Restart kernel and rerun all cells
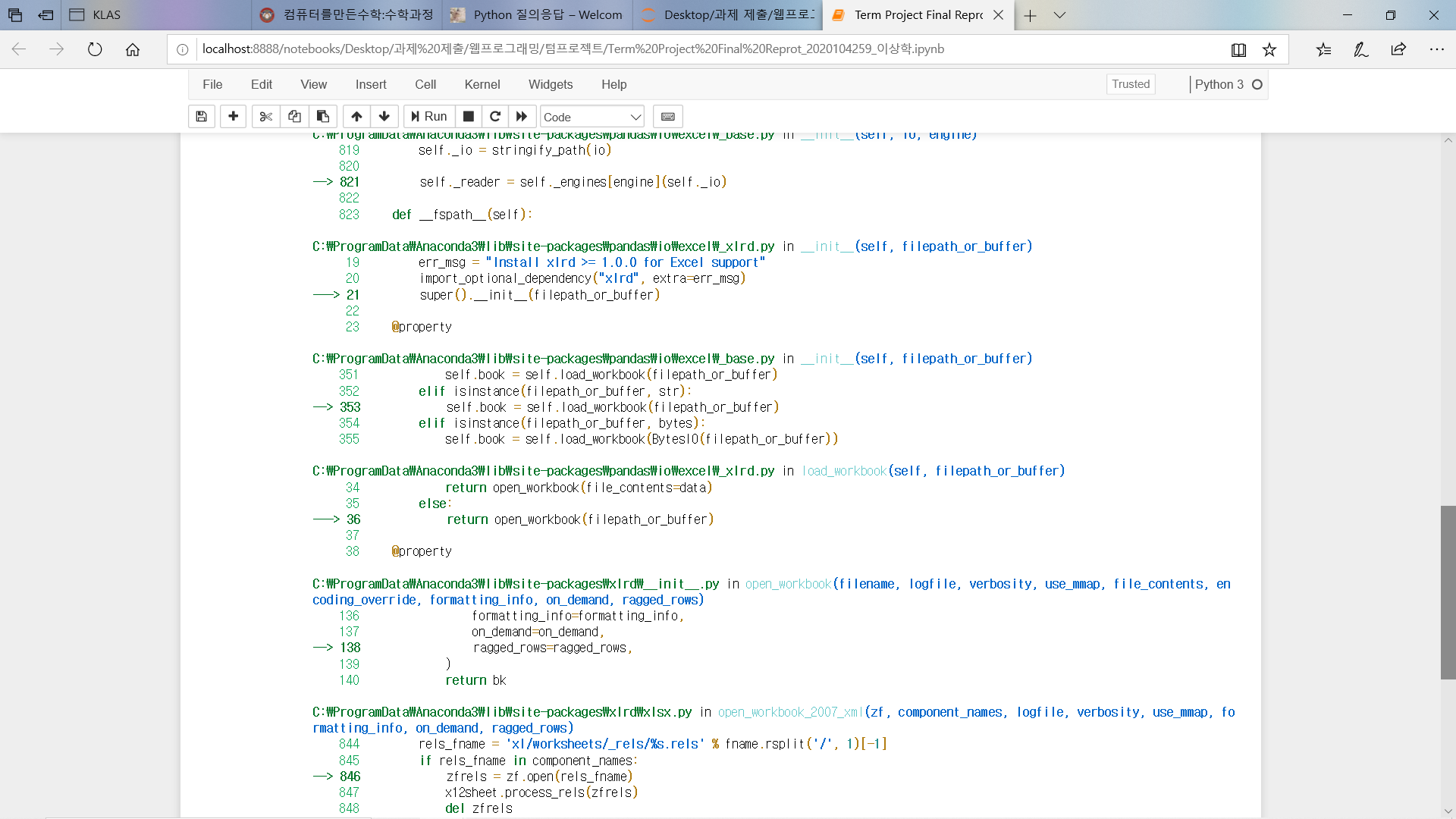Image resolution: width=1456 pixels, height=819 pixels. click(522, 117)
